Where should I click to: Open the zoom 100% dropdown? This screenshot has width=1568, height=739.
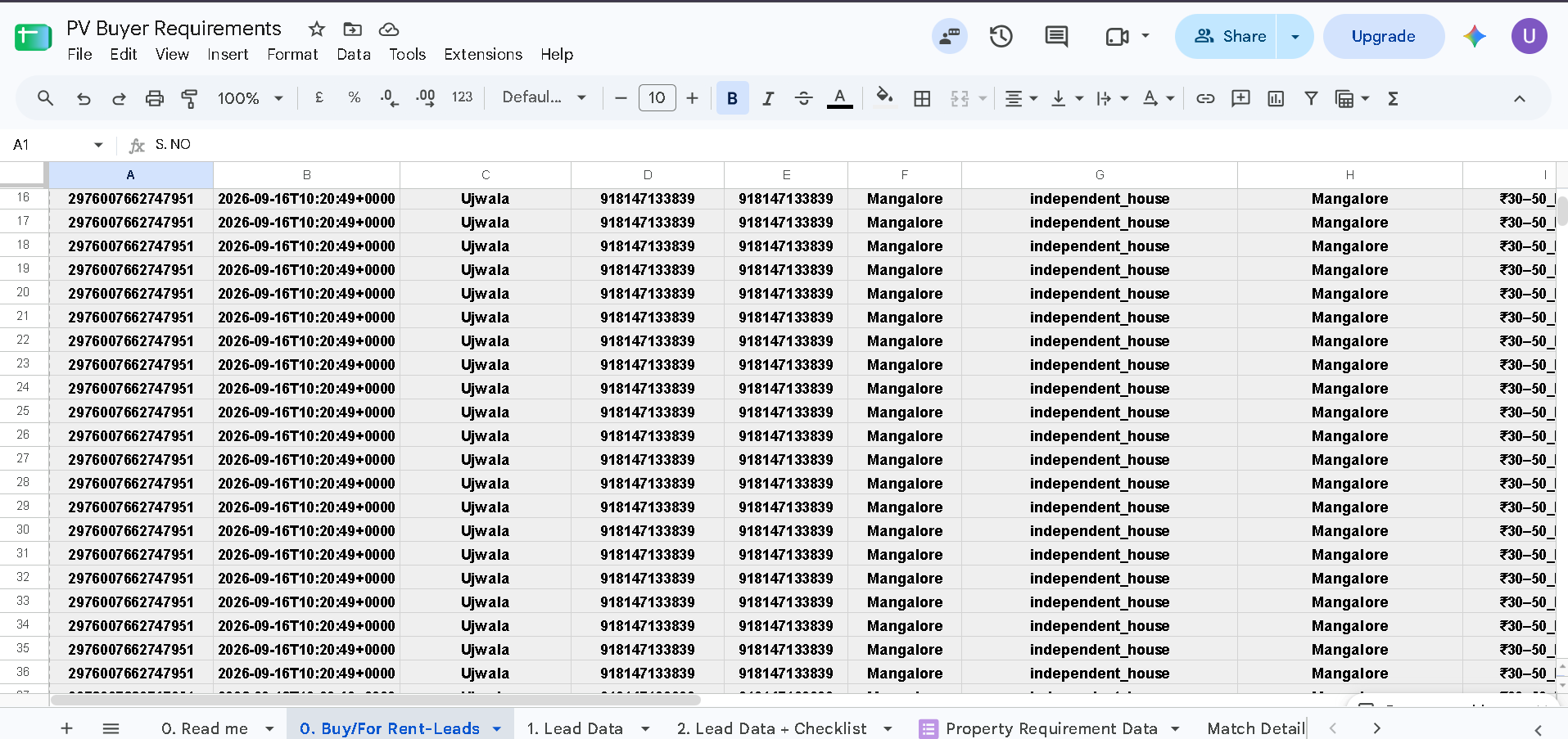point(250,98)
